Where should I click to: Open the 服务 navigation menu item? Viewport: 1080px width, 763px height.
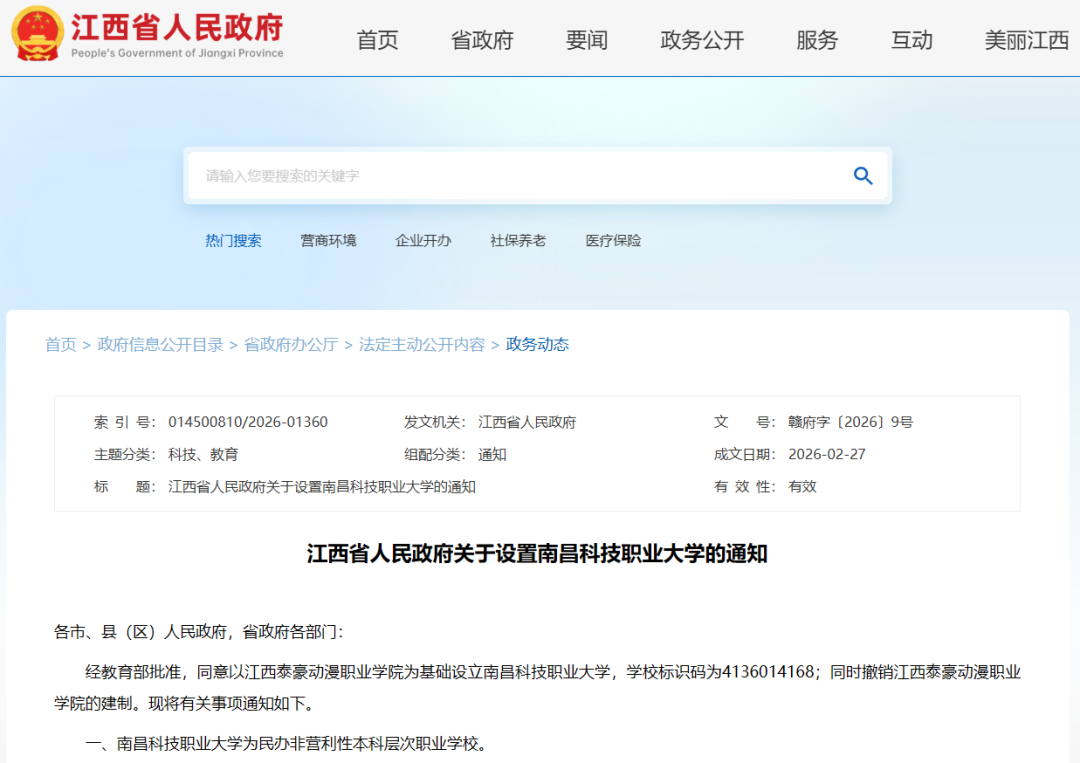816,41
